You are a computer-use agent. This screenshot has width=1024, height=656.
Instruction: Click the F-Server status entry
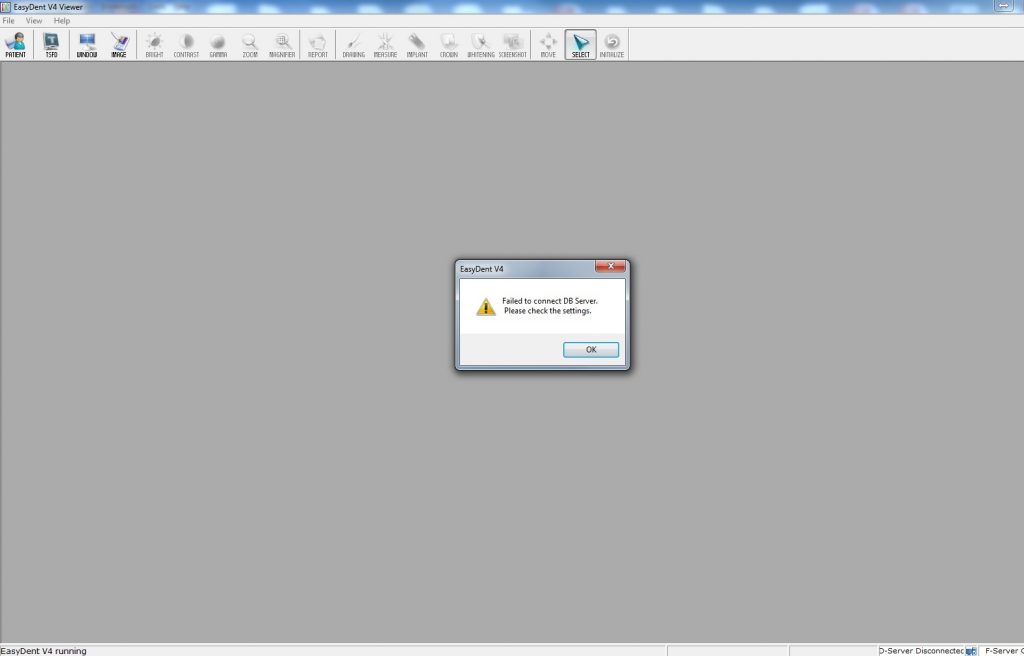click(1002, 651)
